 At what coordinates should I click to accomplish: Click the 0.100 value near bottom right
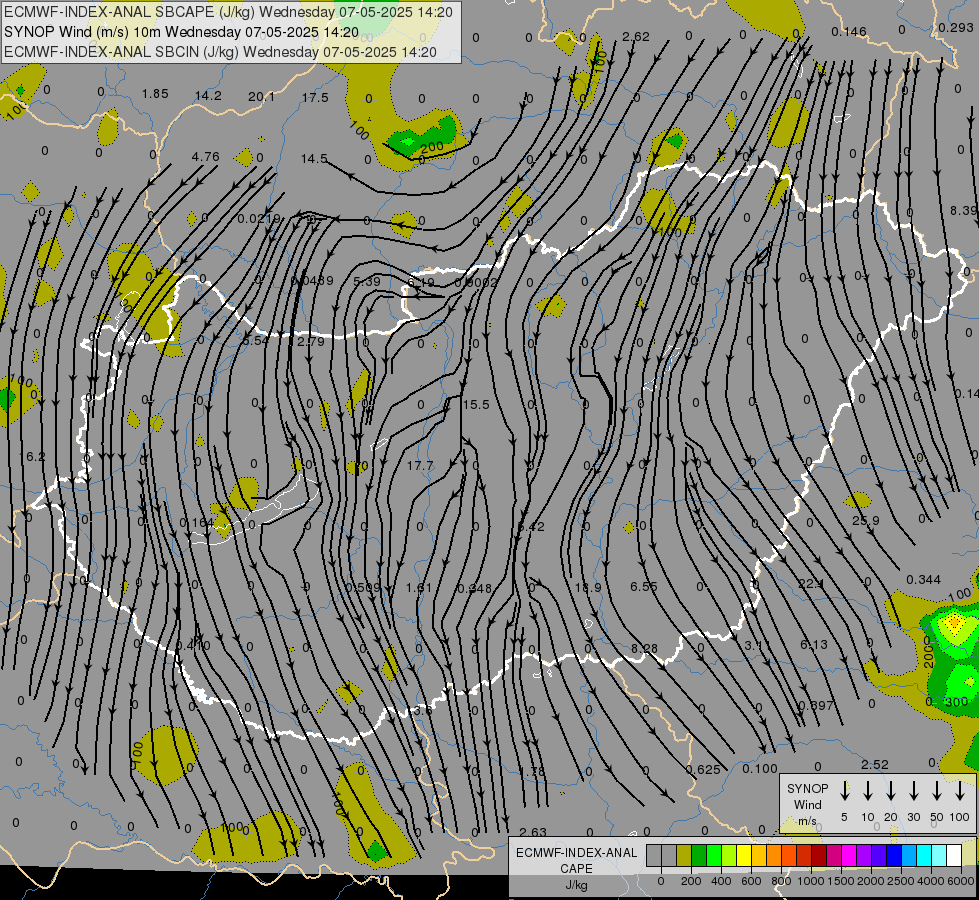pos(760,768)
